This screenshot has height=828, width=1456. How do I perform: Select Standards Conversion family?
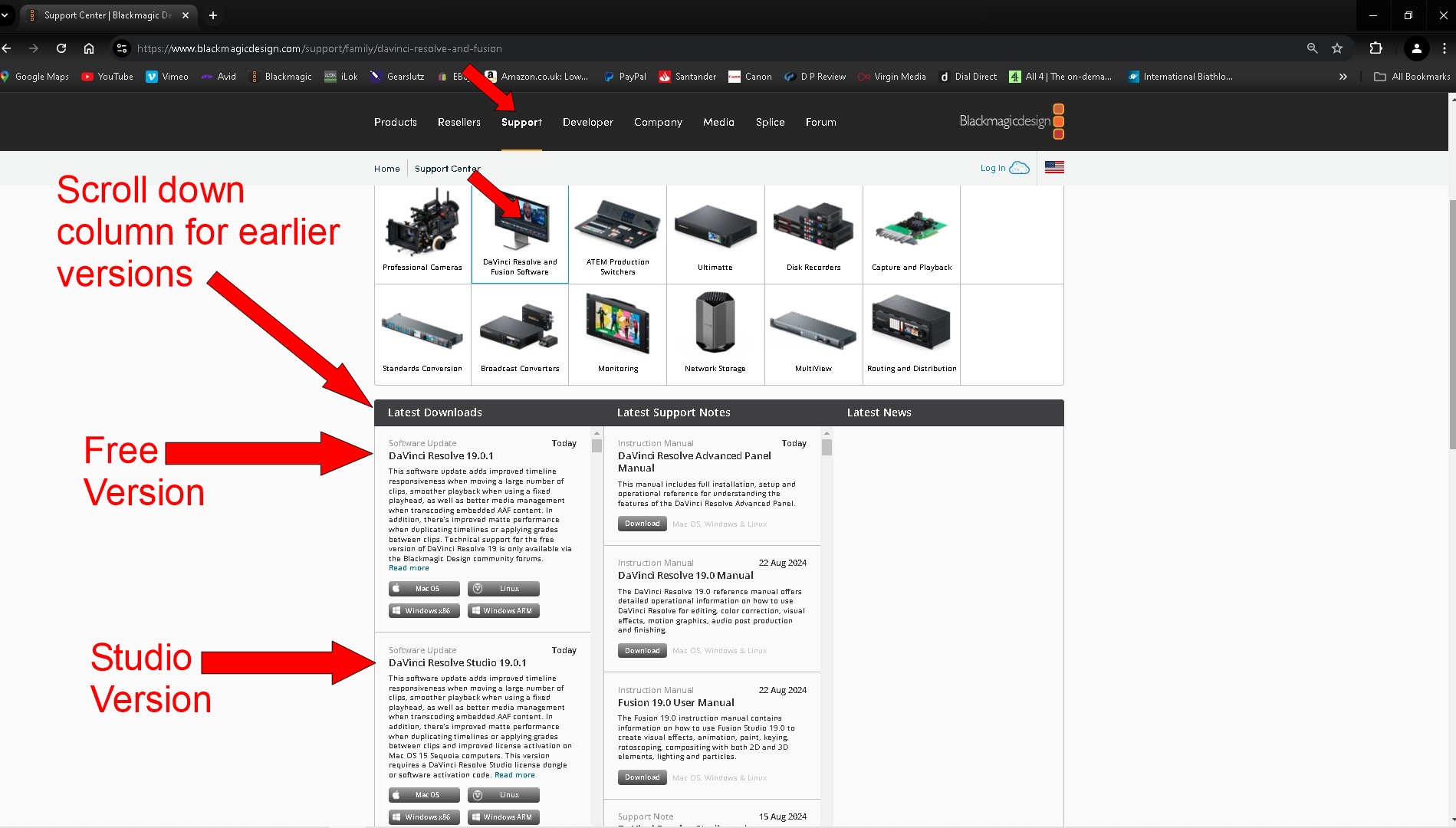point(422,334)
